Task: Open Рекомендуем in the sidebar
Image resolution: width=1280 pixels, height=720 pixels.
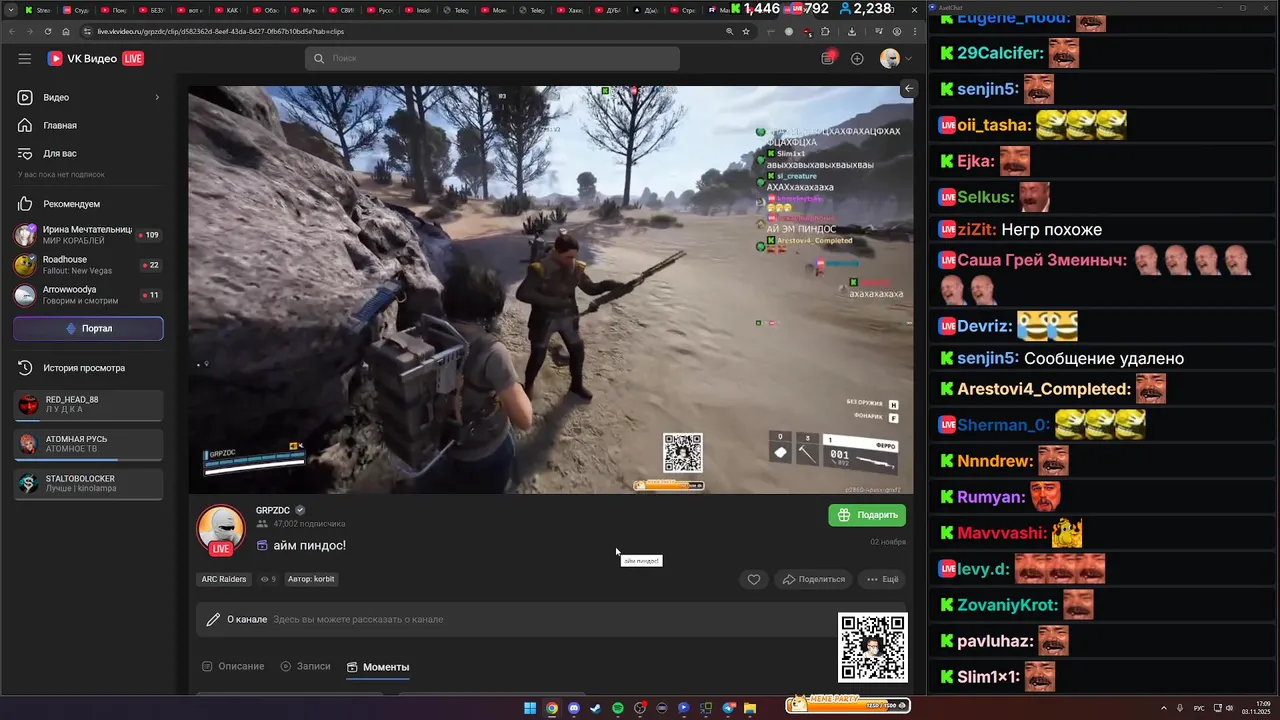Action: pos(88,204)
